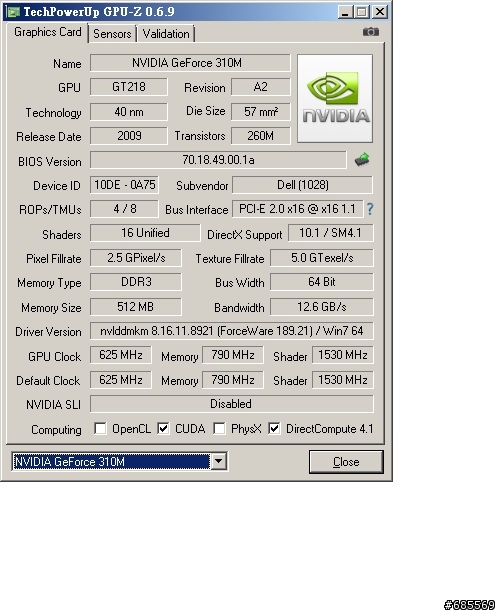500x613 pixels.
Task: Minimize the GPU-Z window
Action: click(345, 12)
